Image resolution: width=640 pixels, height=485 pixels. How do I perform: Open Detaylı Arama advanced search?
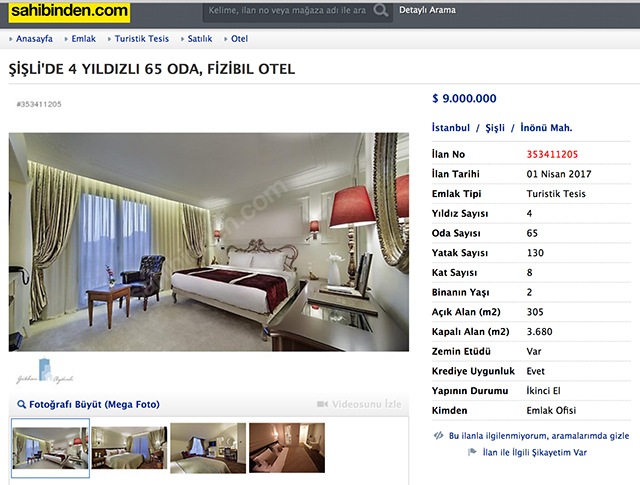click(427, 10)
